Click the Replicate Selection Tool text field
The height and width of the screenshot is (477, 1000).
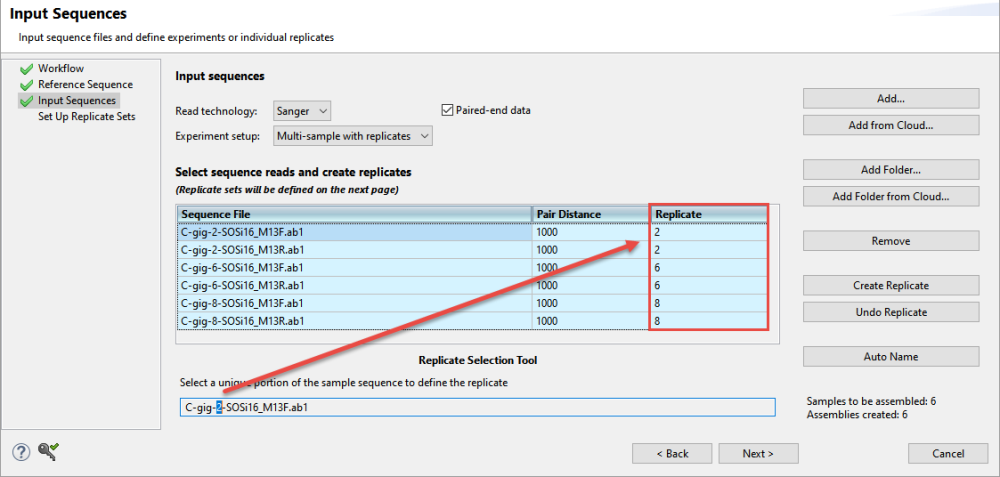point(478,407)
